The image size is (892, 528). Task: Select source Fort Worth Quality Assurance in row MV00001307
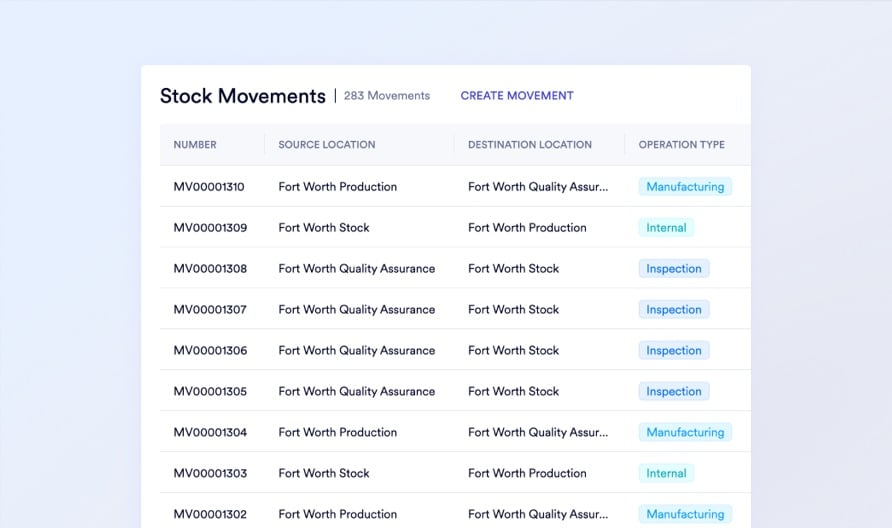click(x=357, y=310)
